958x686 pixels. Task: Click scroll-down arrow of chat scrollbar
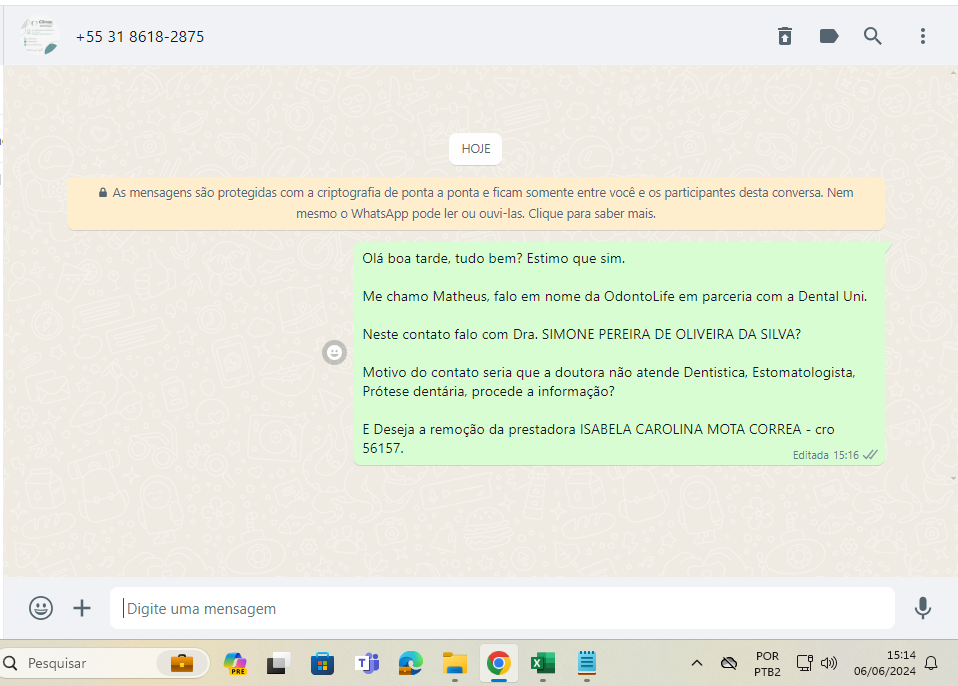tap(954, 479)
